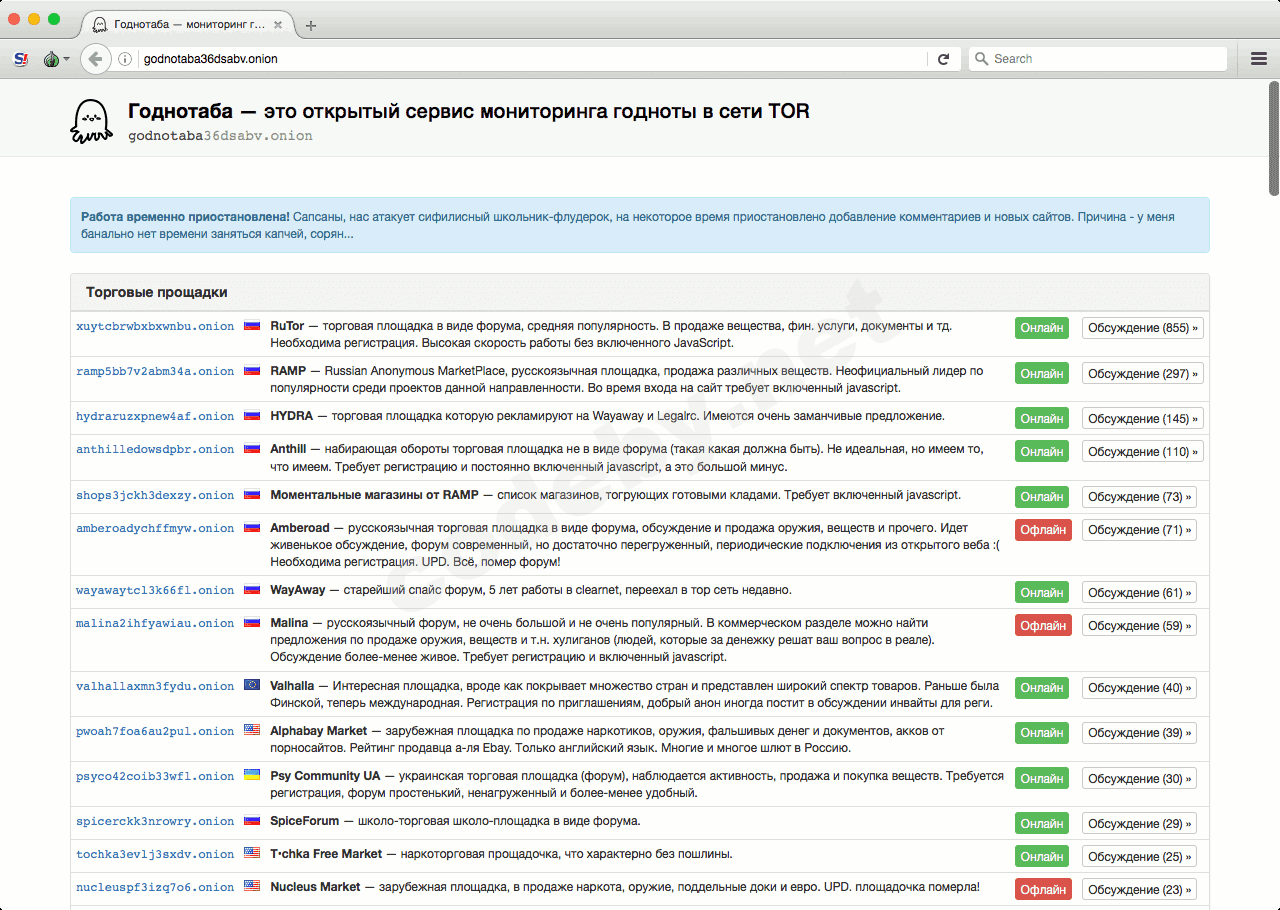Open Обсуждение (297) for RAMP
Image resolution: width=1280 pixels, height=910 pixels.
[1143, 373]
